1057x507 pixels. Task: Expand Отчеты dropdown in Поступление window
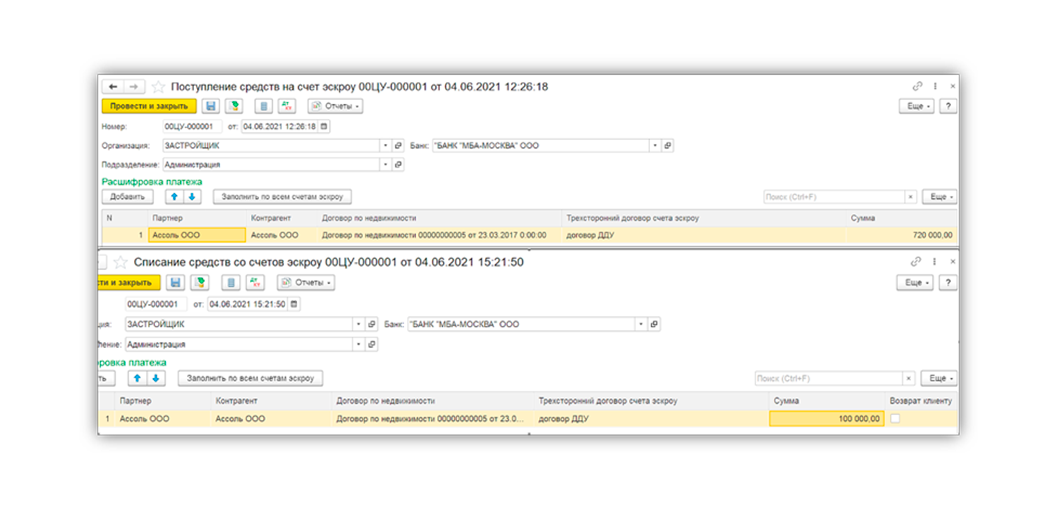click(336, 107)
